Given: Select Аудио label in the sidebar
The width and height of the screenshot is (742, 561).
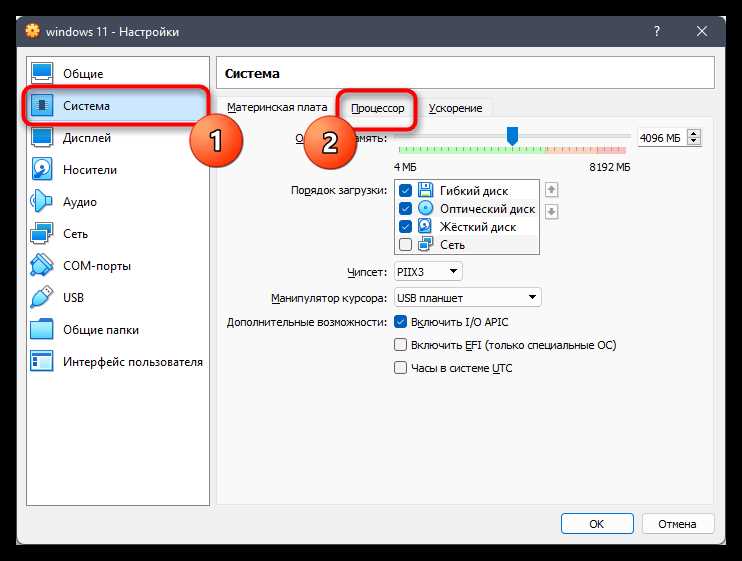Looking at the screenshot, I should [x=80, y=202].
